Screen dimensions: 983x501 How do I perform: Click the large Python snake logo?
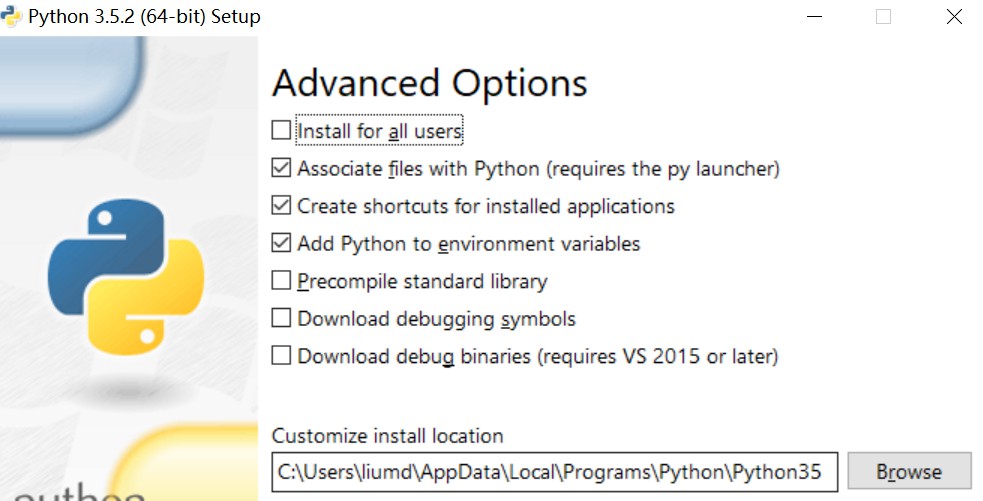[126, 277]
